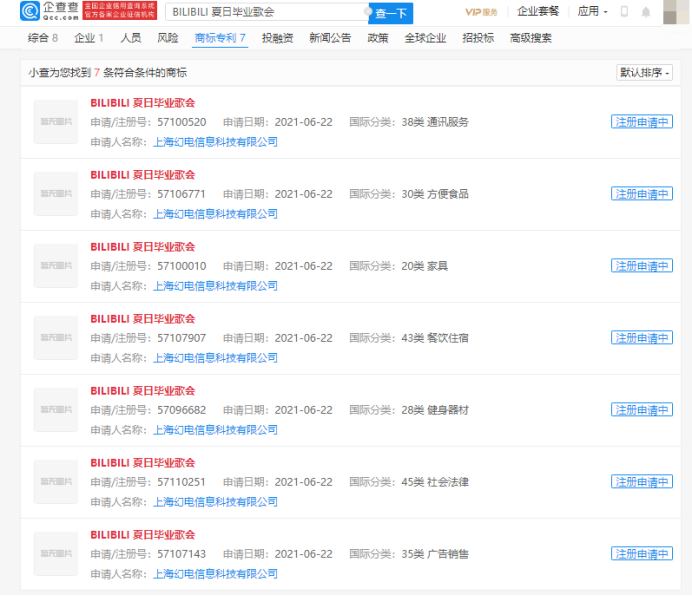This screenshot has height=596, width=692.
Task: Select the 商标专利 tab
Action: 220,38
